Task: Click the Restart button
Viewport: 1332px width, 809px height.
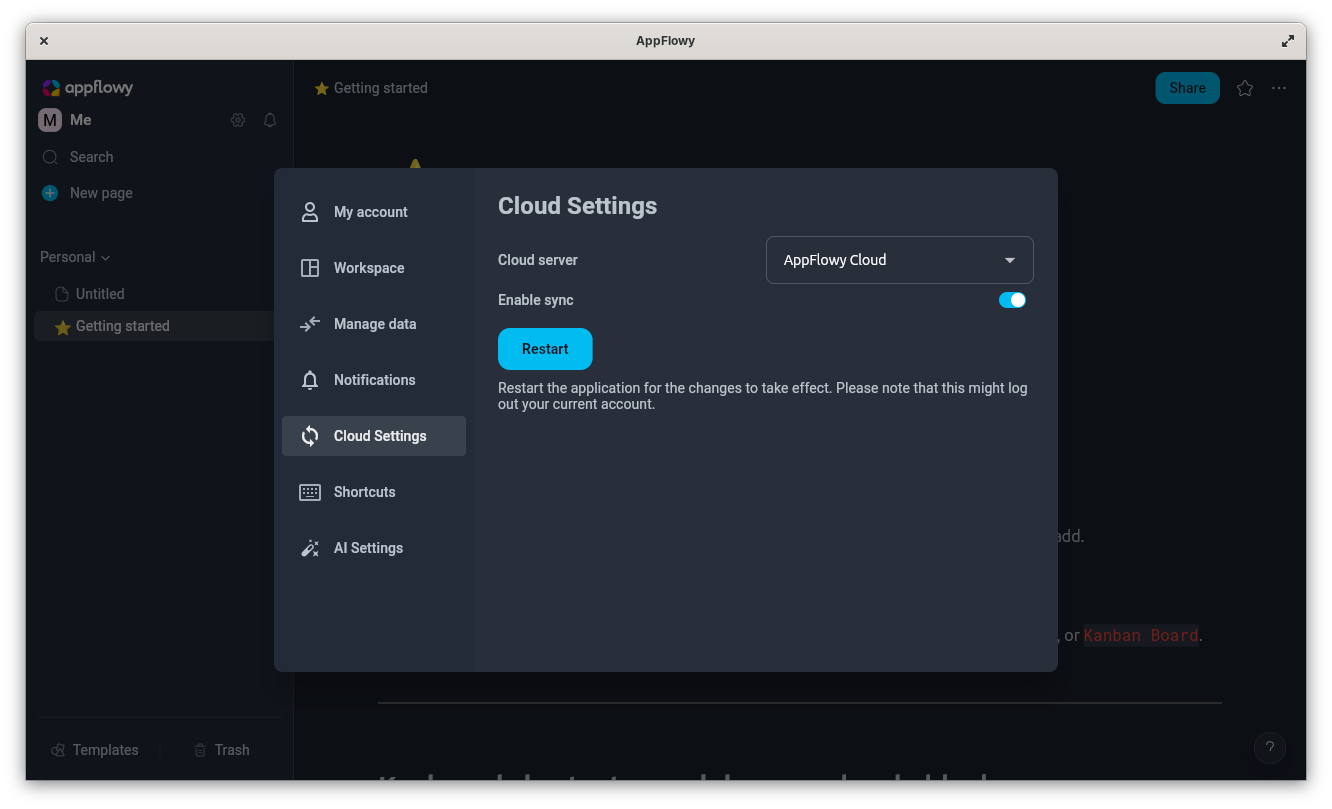Action: pos(545,349)
